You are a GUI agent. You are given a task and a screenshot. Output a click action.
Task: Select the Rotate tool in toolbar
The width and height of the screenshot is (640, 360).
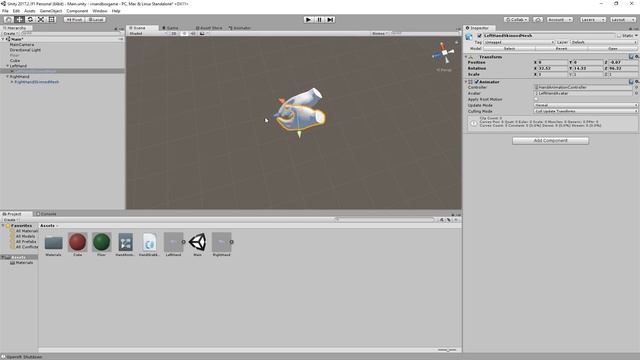pyautogui.click(x=30, y=20)
